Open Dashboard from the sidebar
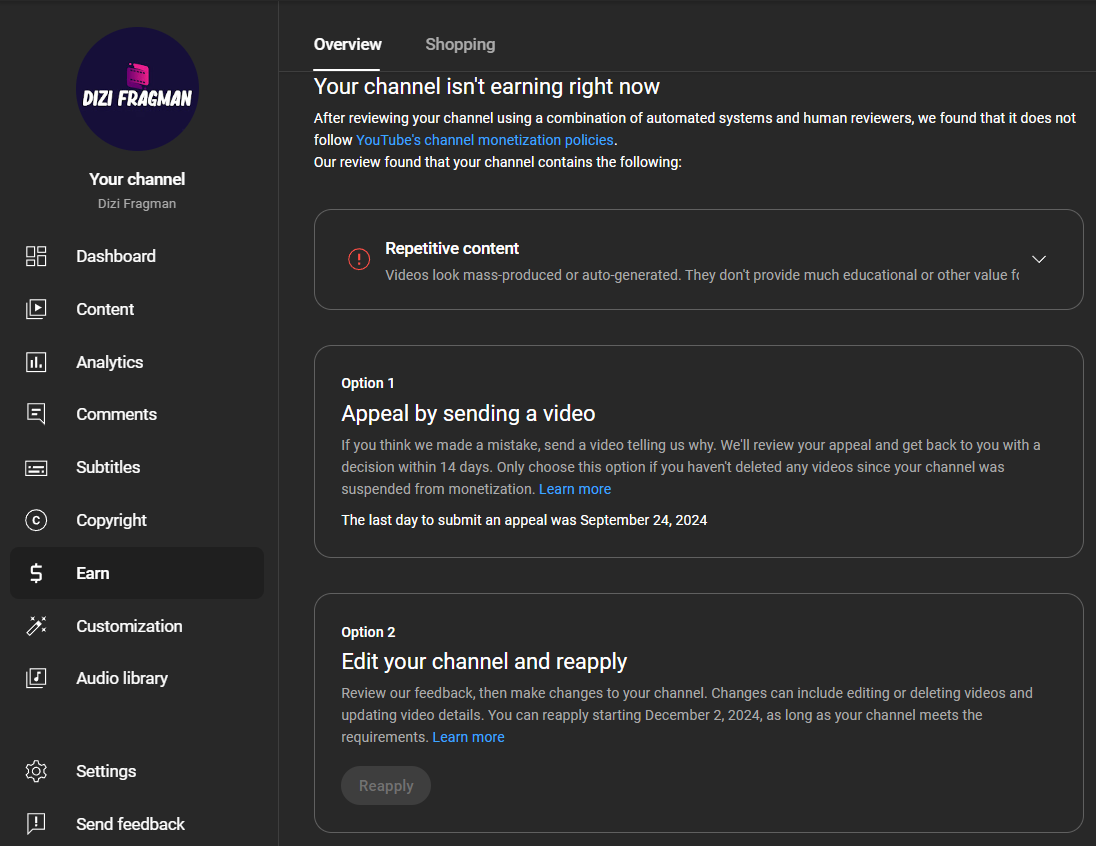 [137, 256]
